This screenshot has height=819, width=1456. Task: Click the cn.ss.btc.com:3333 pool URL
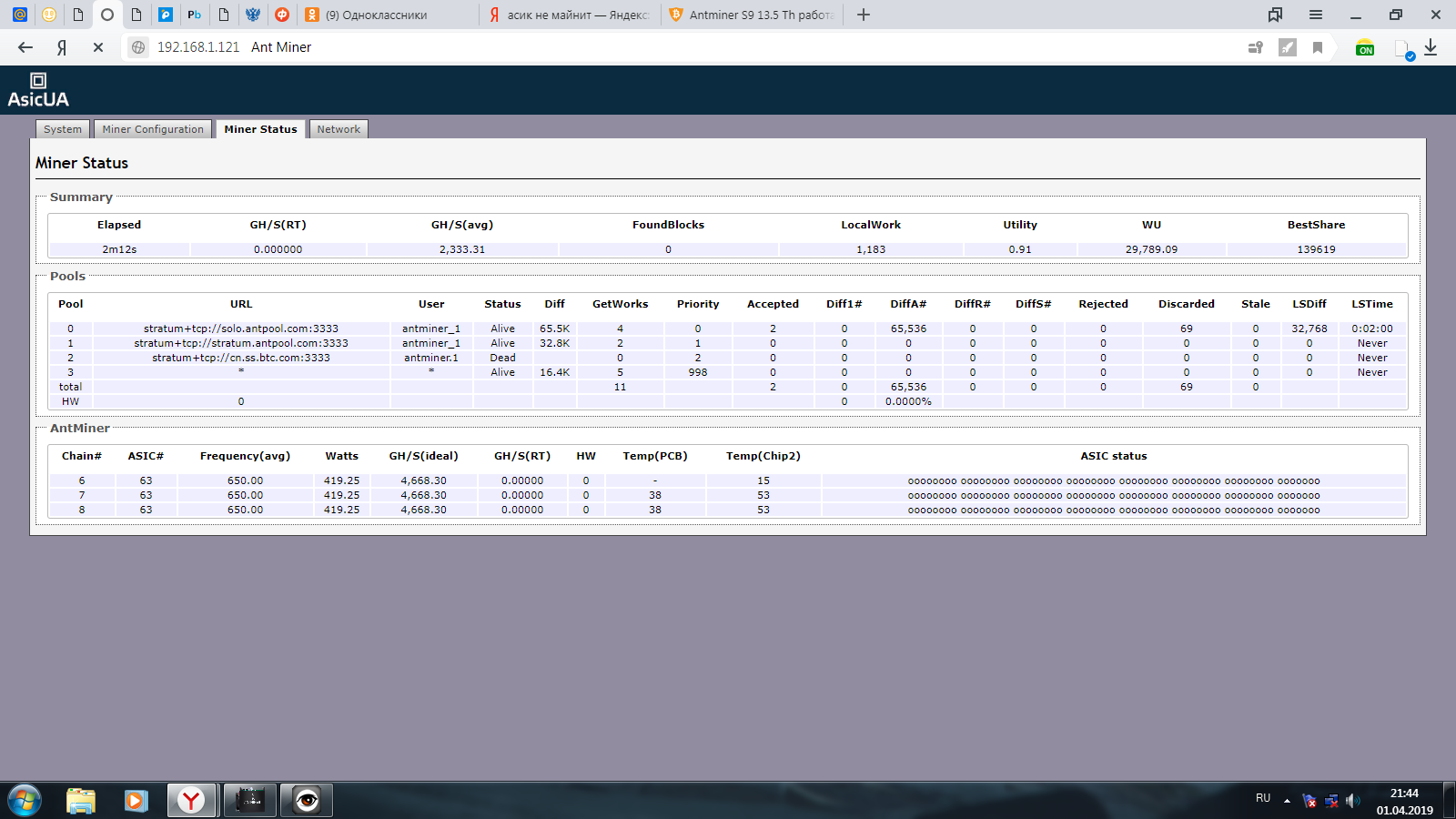tap(241, 358)
